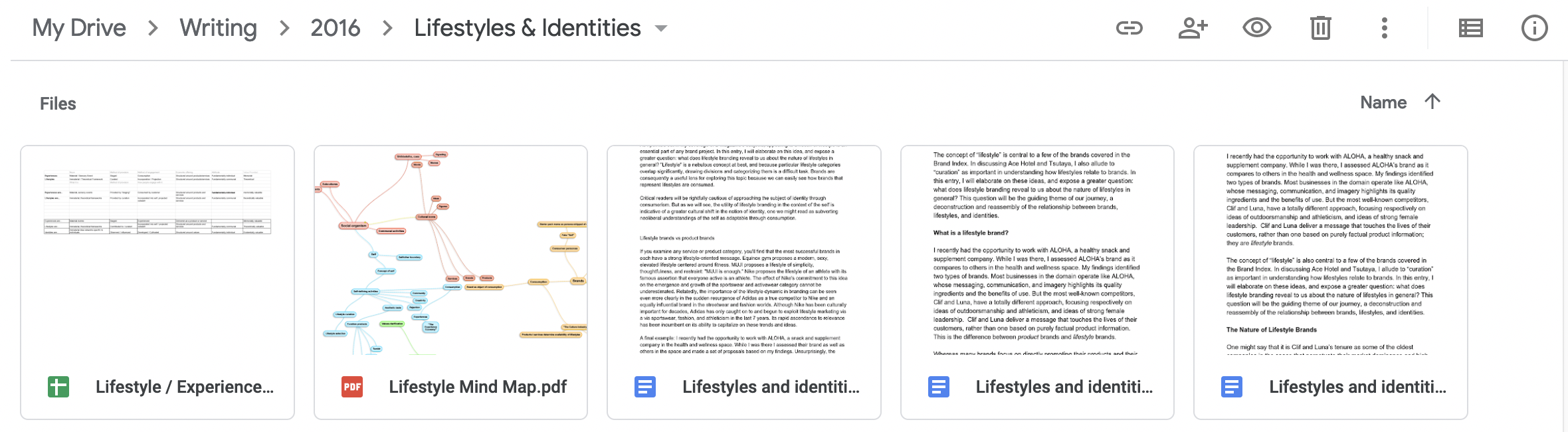Select the Lifestyle / Experience spreadsheet file
The width and height of the screenshot is (1568, 432).
click(x=157, y=282)
